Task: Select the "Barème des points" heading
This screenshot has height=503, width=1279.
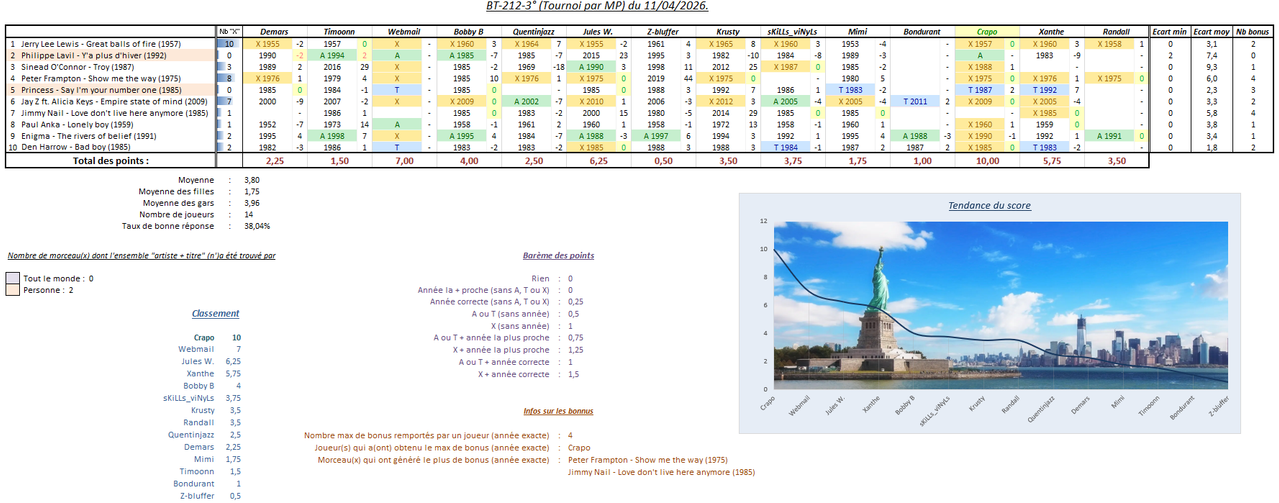Action: tap(558, 256)
